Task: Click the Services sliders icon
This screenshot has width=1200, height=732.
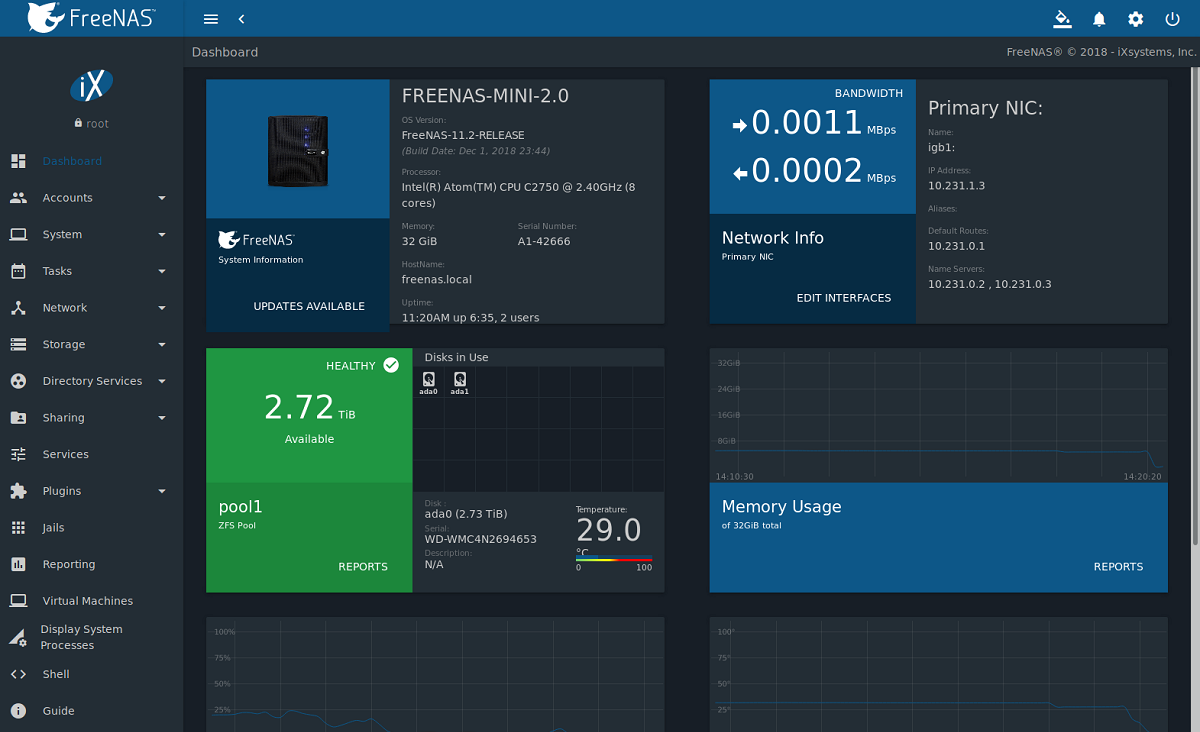Action: (18, 454)
